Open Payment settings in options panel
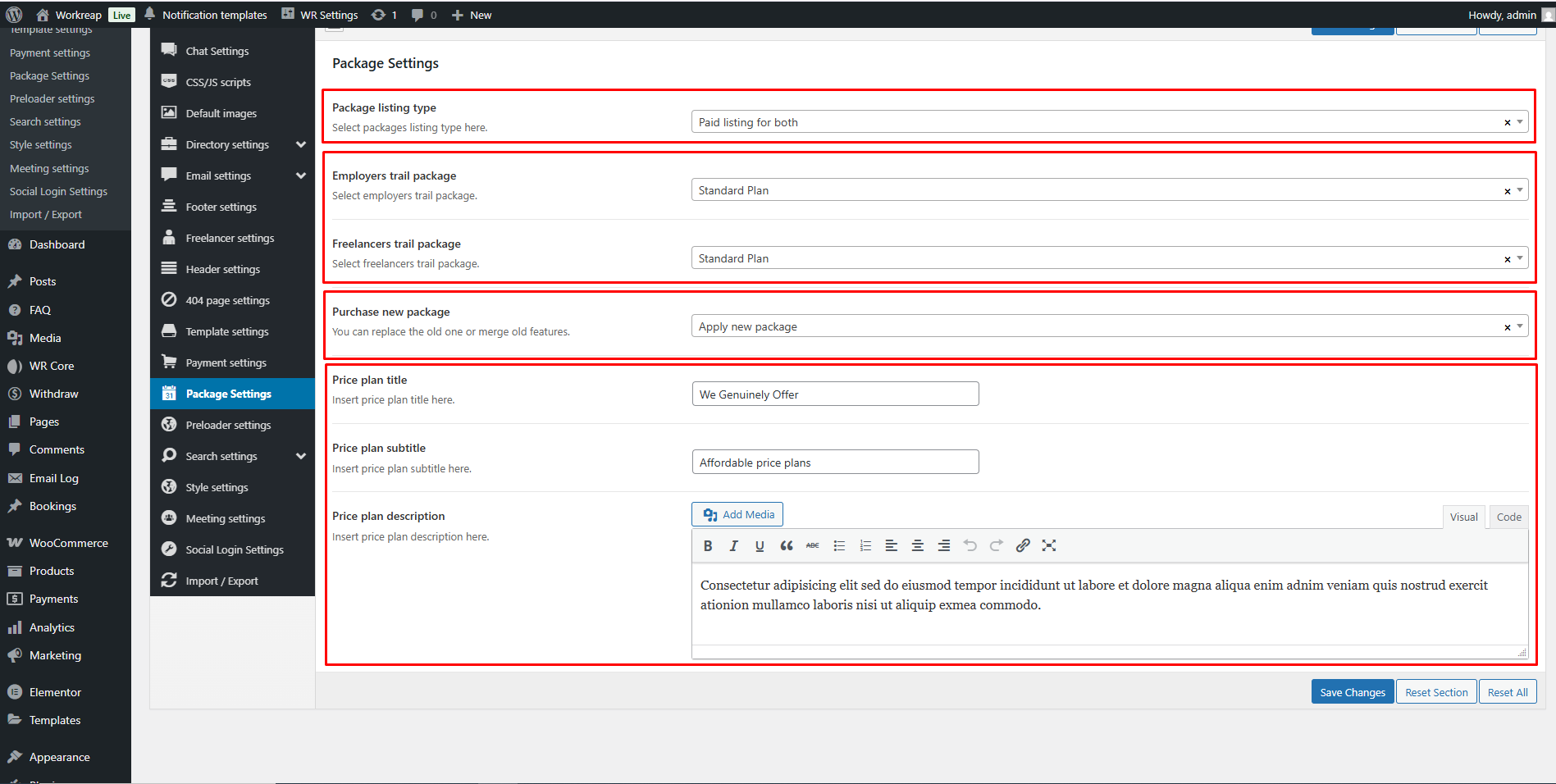Image resolution: width=1556 pixels, height=784 pixels. click(226, 363)
